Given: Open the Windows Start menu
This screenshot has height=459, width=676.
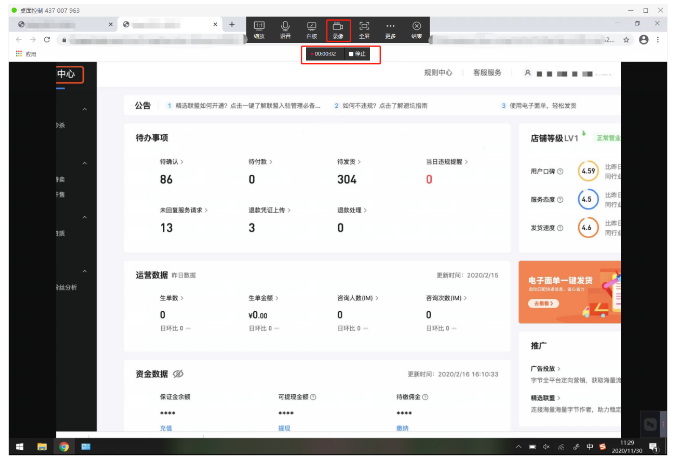Looking at the screenshot, I should pos(20,447).
